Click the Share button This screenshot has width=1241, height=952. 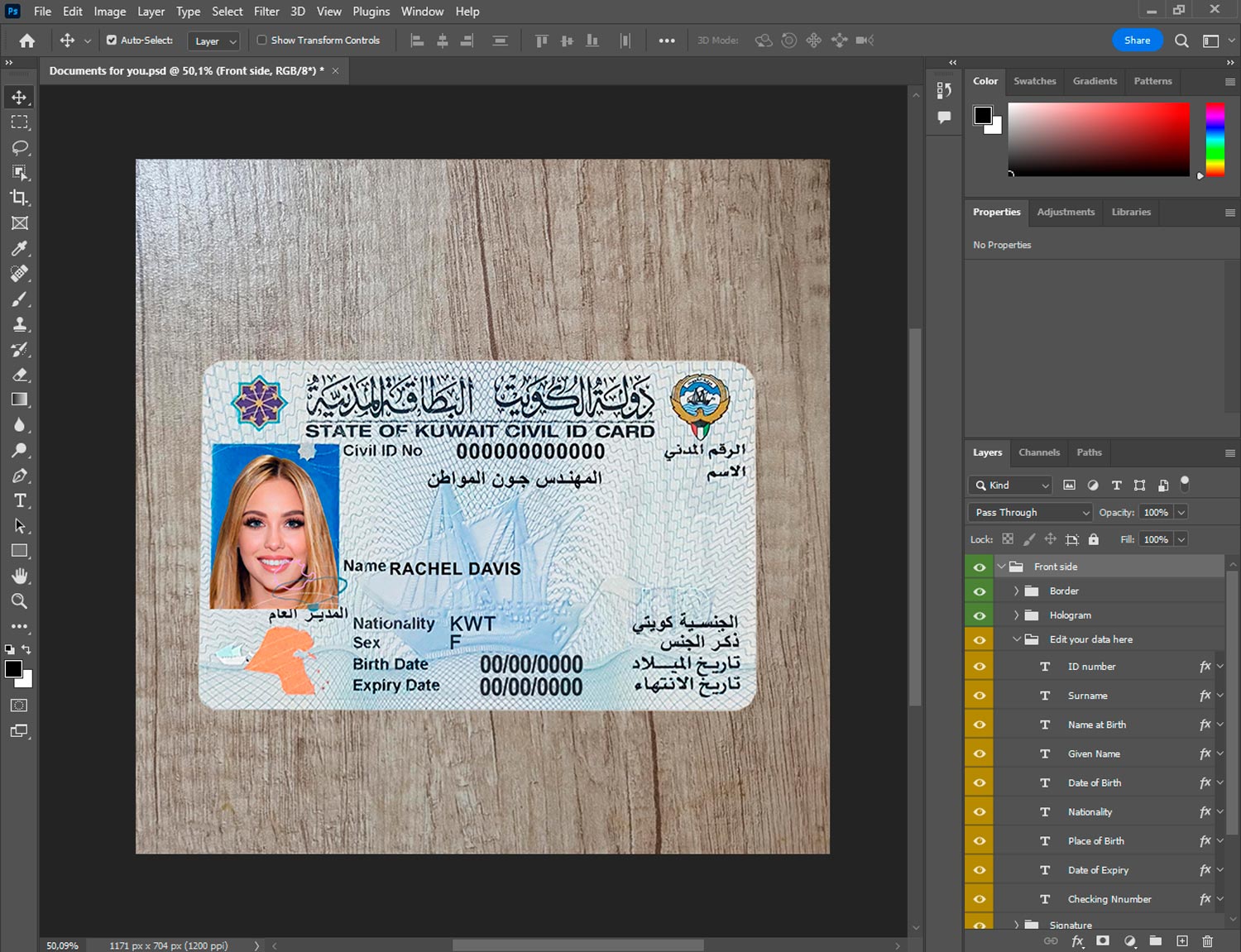[1137, 40]
